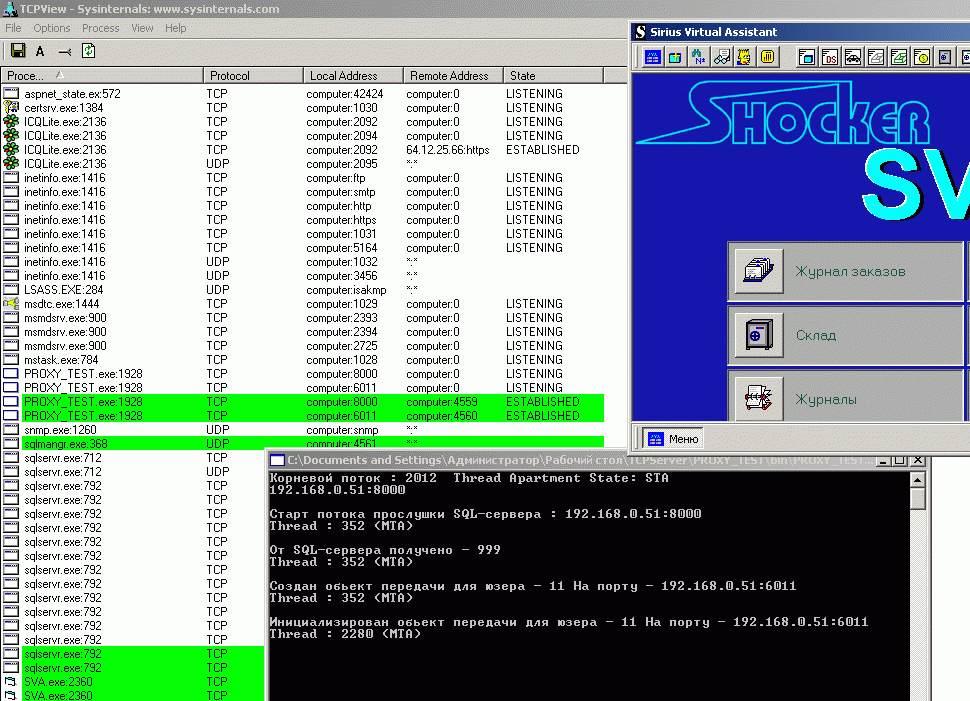The height and width of the screenshot is (701, 970).
Task: Select the LSASS.EXE:284 row
Action: point(303,290)
